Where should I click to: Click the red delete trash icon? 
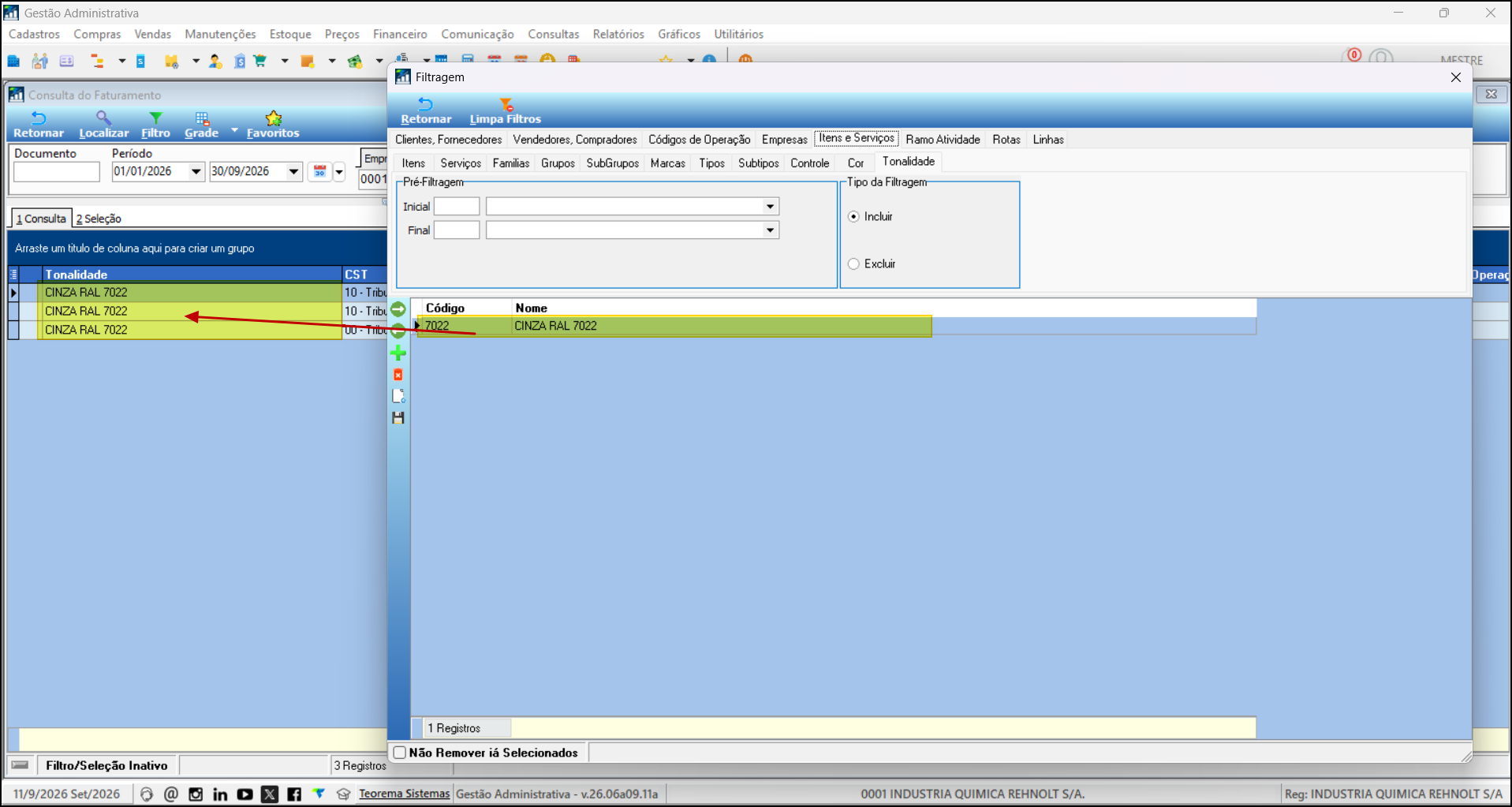click(398, 375)
